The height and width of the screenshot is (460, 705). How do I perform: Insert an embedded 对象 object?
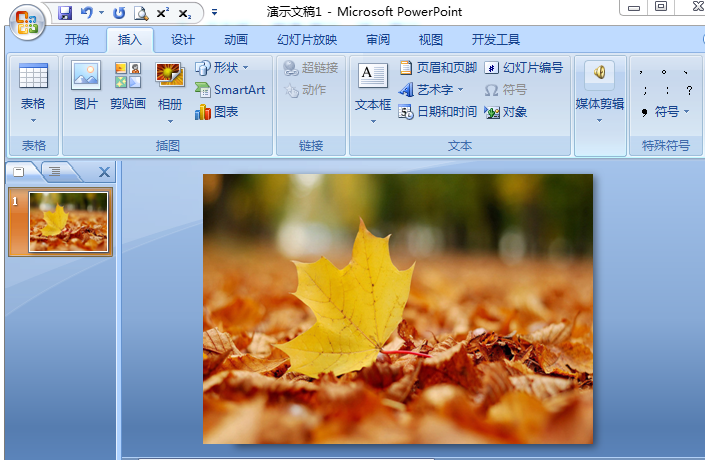505,112
